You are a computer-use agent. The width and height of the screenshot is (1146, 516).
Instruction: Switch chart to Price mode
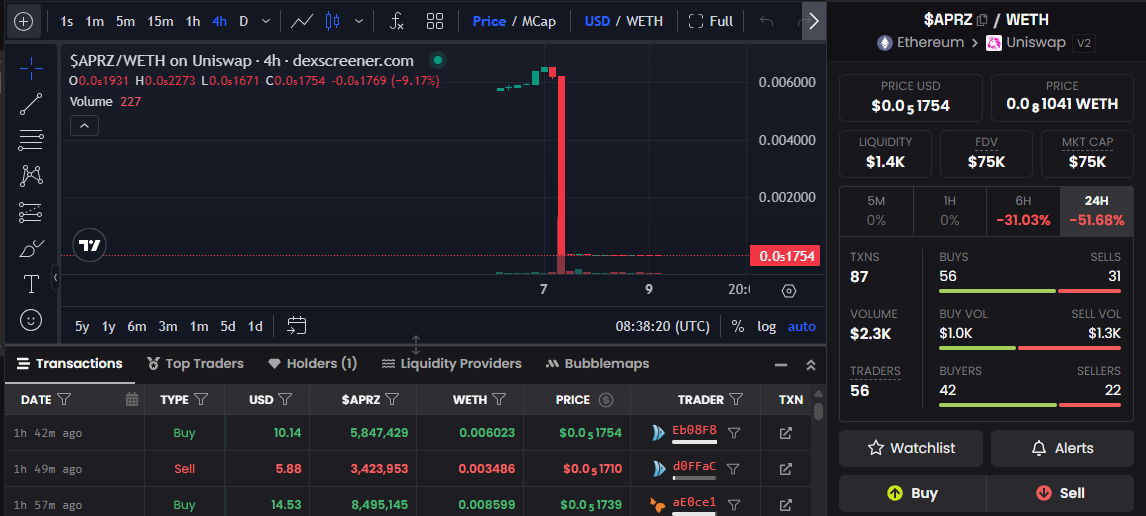489,21
